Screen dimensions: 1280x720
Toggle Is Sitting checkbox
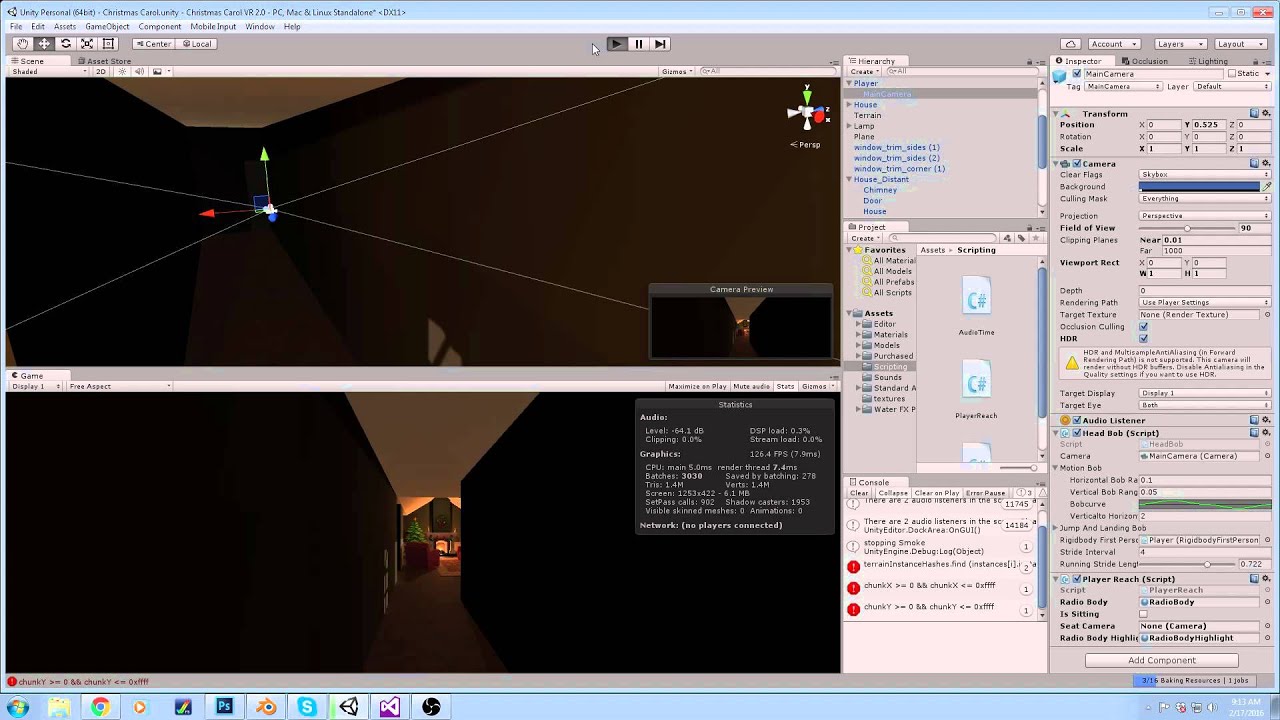(x=1144, y=614)
